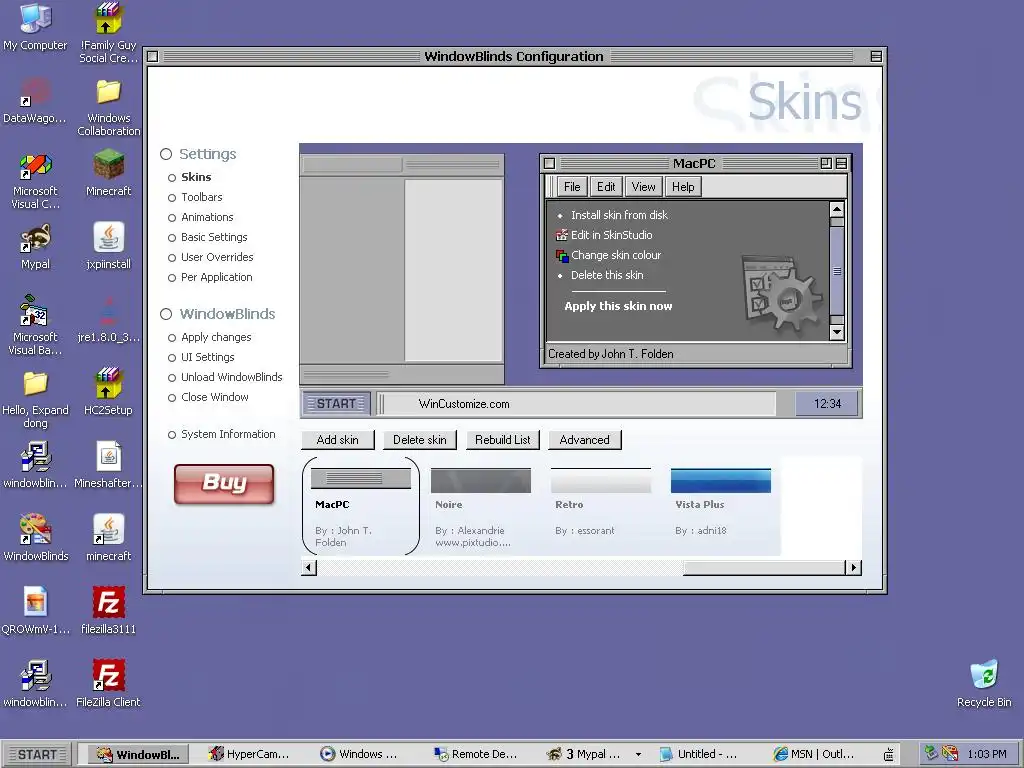Click Apply this skin now
1024x768 pixels.
[618, 306]
